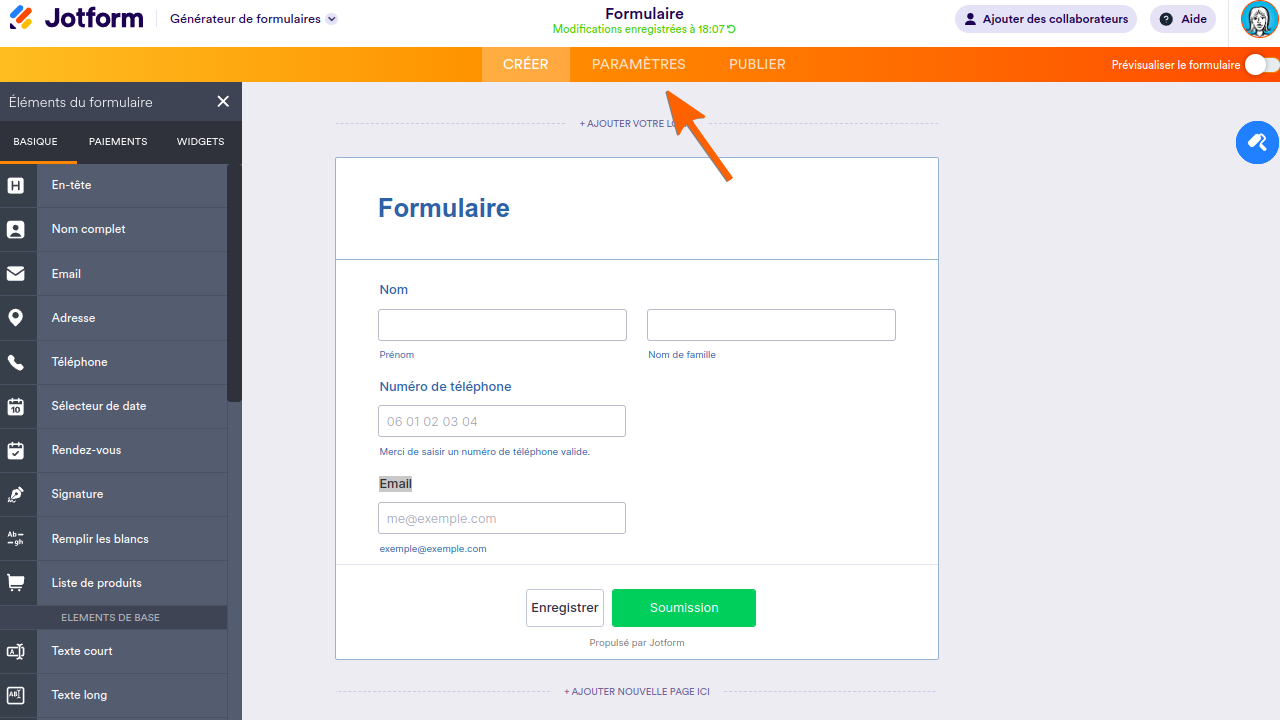This screenshot has height=720, width=1280.
Task: Open the form designer paint roller button
Action: (x=1257, y=142)
